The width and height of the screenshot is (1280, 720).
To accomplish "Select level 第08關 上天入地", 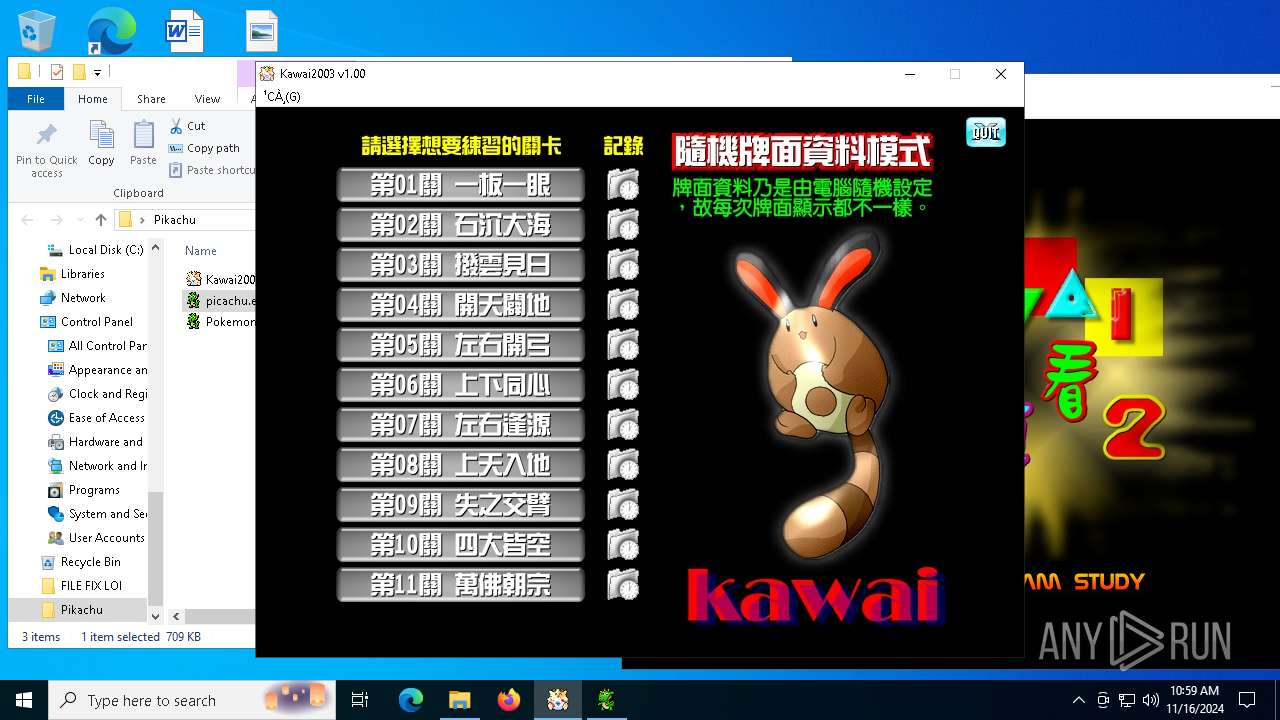I will pyautogui.click(x=460, y=465).
